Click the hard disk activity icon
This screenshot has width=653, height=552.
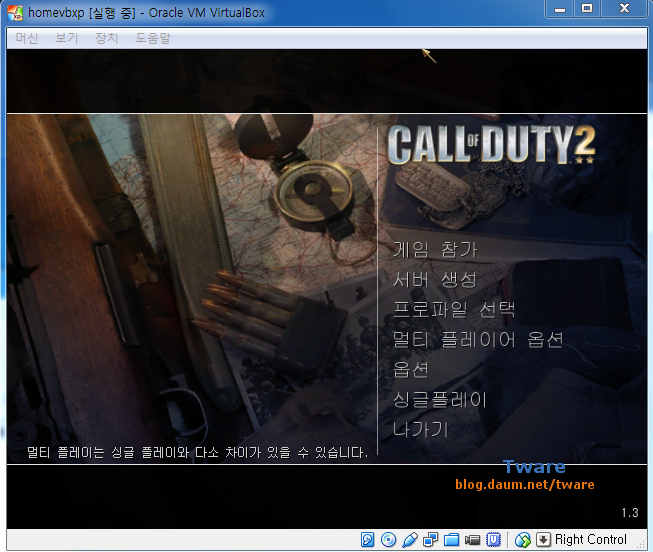pos(367,540)
